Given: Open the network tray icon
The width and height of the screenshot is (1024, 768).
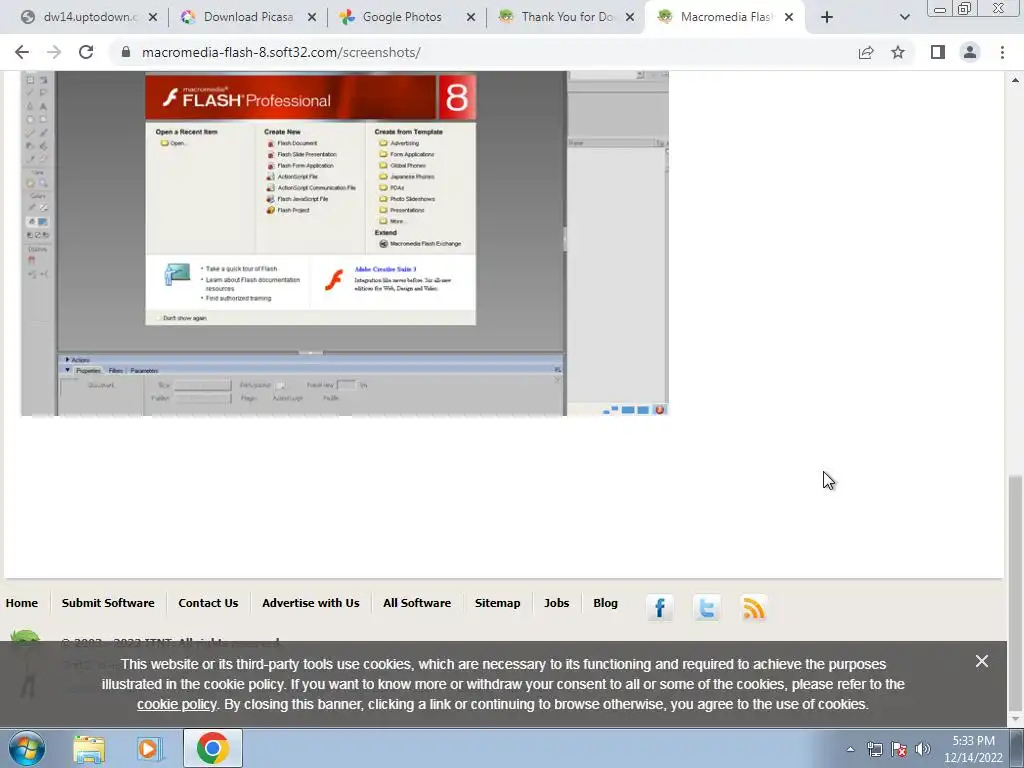Looking at the screenshot, I should coord(874,749).
